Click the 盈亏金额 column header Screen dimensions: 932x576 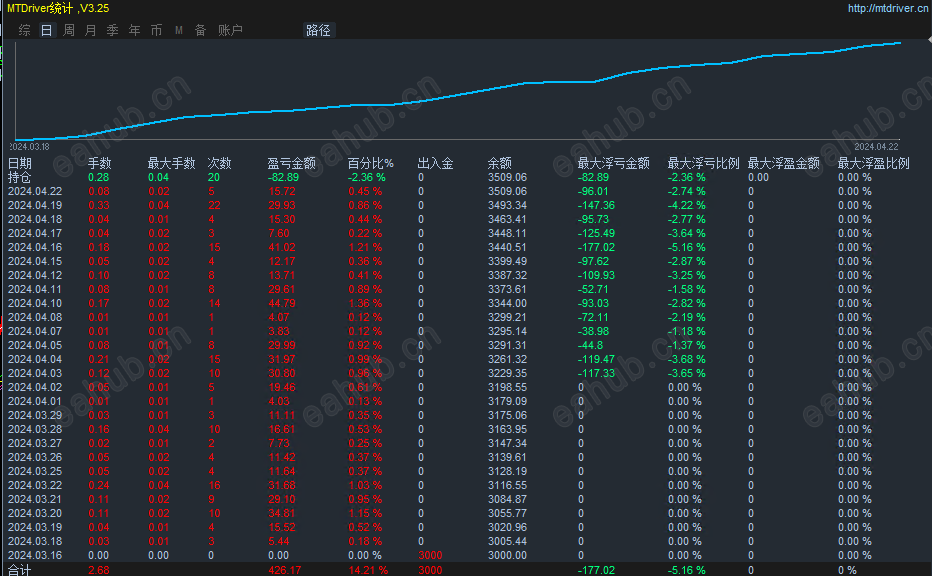pos(291,163)
